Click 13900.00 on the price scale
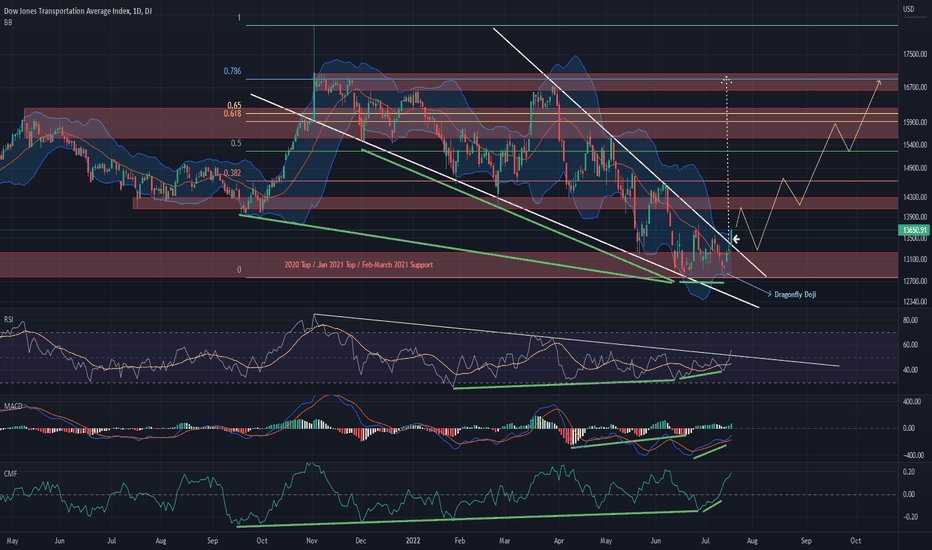The image size is (932, 550). pos(915,217)
